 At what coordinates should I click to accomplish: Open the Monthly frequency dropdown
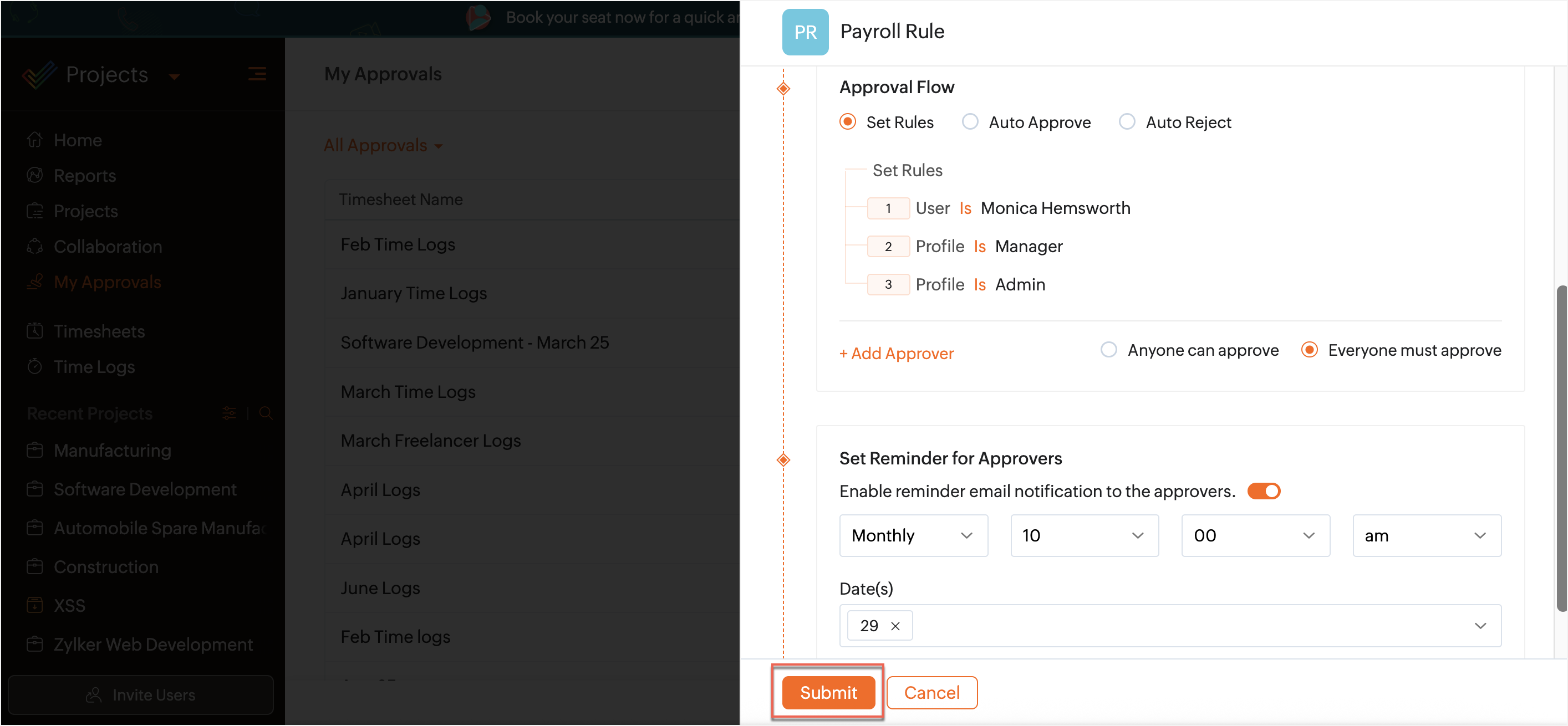click(913, 535)
